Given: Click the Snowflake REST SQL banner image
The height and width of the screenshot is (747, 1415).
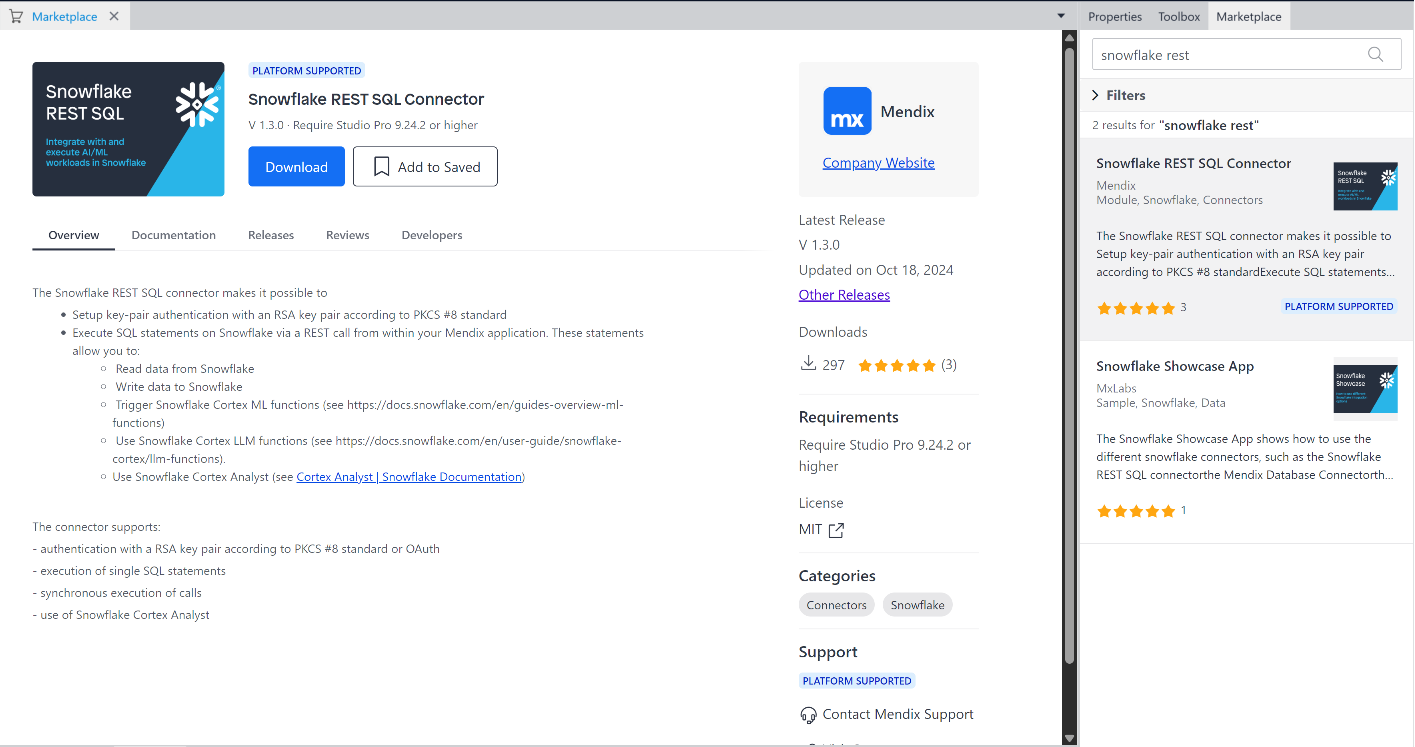Looking at the screenshot, I should (128, 129).
